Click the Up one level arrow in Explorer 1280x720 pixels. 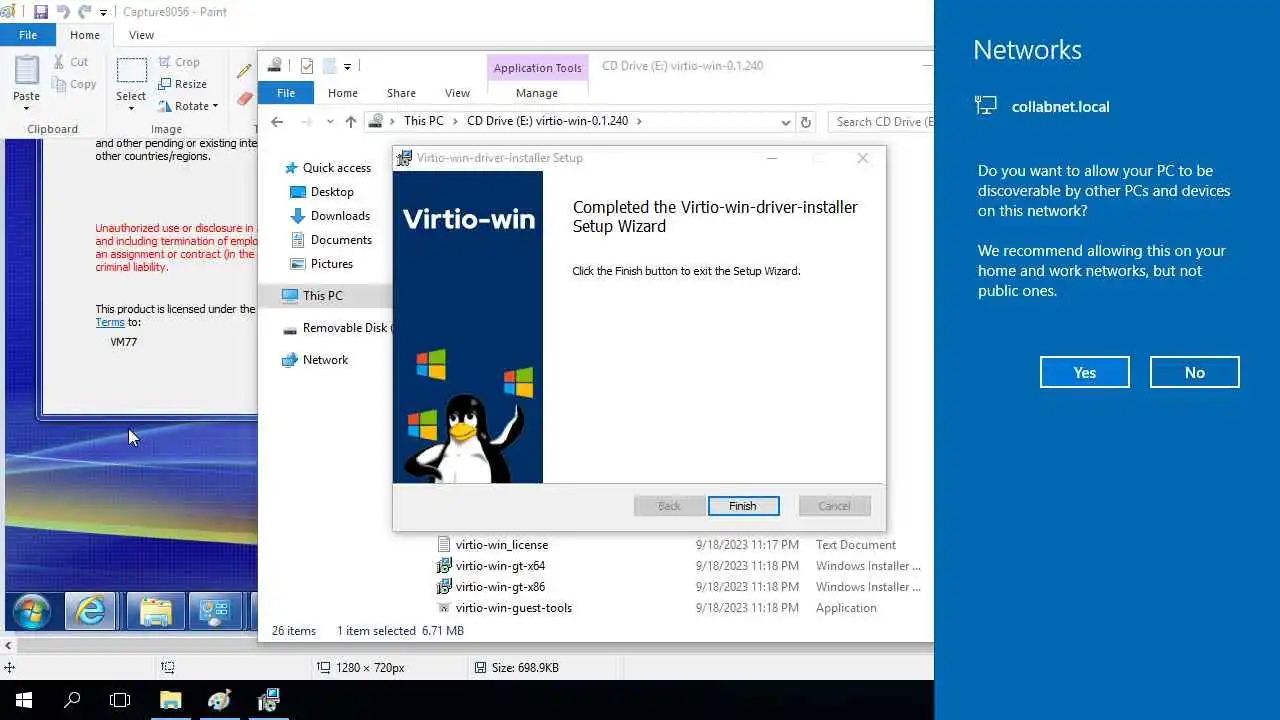pos(350,122)
